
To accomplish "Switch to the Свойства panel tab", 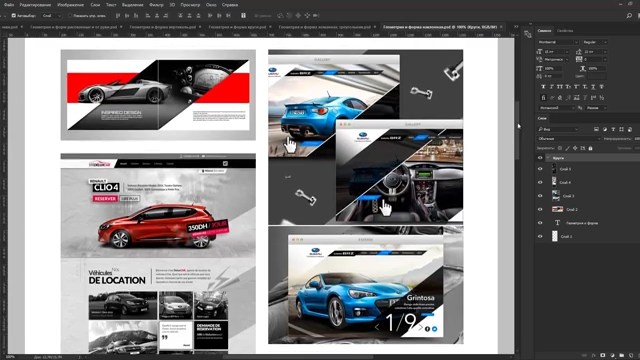I will click(x=565, y=31).
